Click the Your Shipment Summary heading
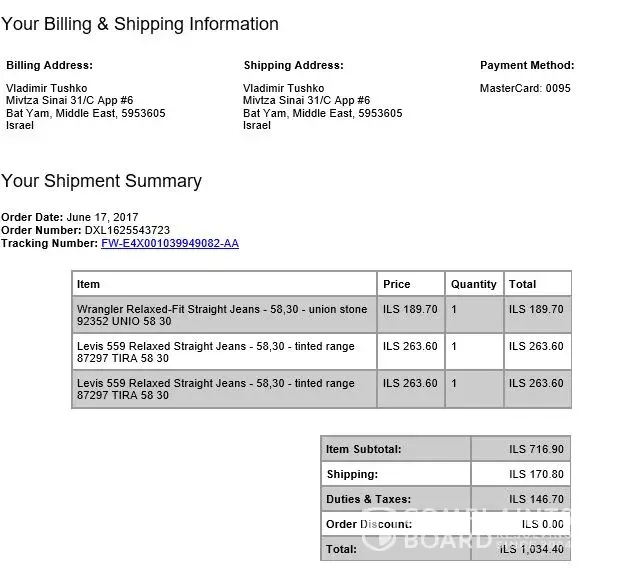Screen dimensions: 623x571 pos(101,181)
